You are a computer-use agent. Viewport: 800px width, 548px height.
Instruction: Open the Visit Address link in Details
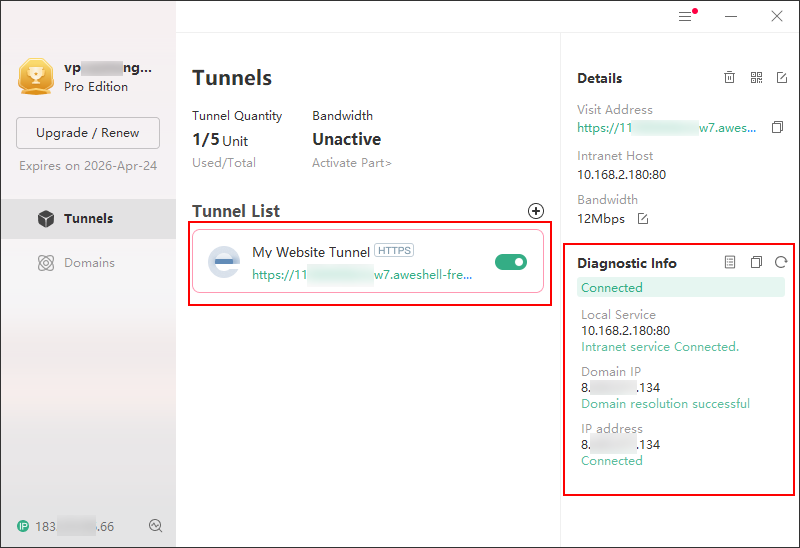(x=666, y=128)
